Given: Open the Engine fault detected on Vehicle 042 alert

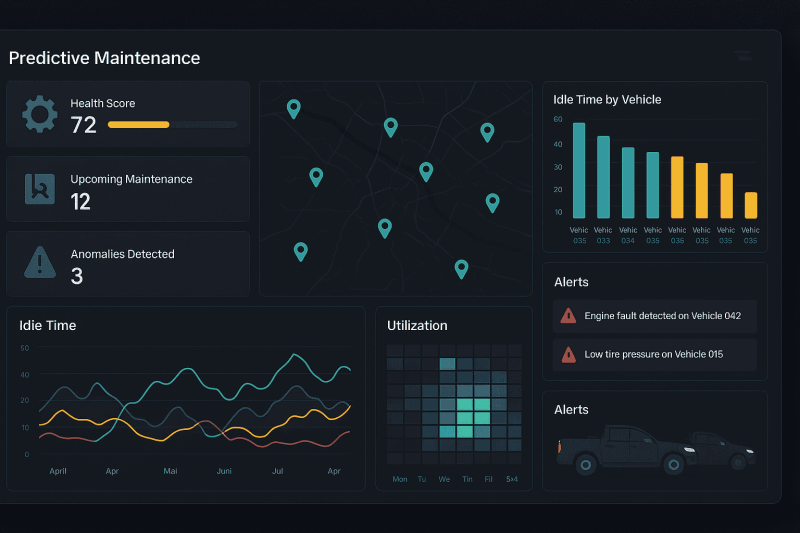Looking at the screenshot, I should click(655, 316).
